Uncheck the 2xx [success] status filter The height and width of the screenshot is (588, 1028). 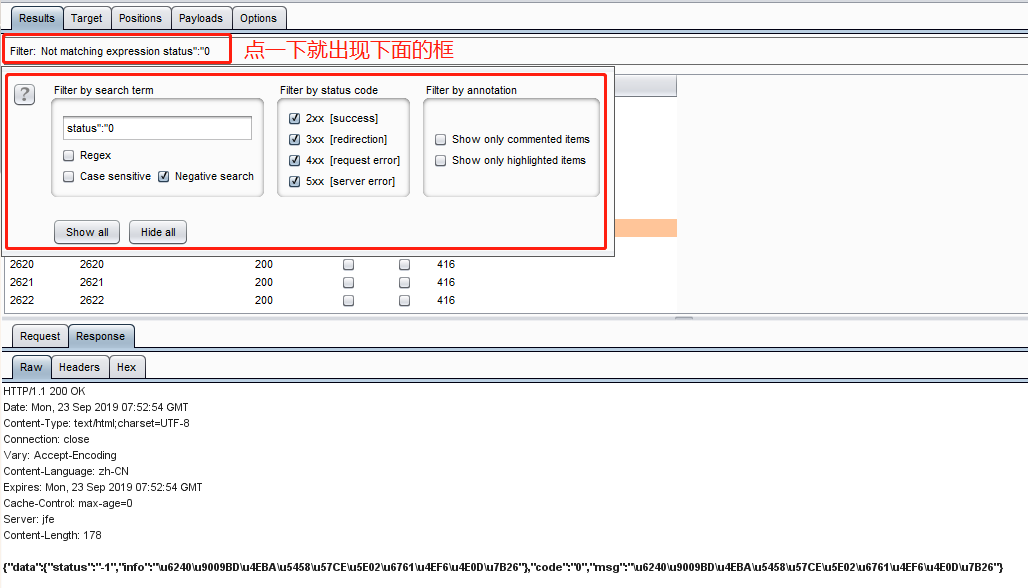point(294,119)
